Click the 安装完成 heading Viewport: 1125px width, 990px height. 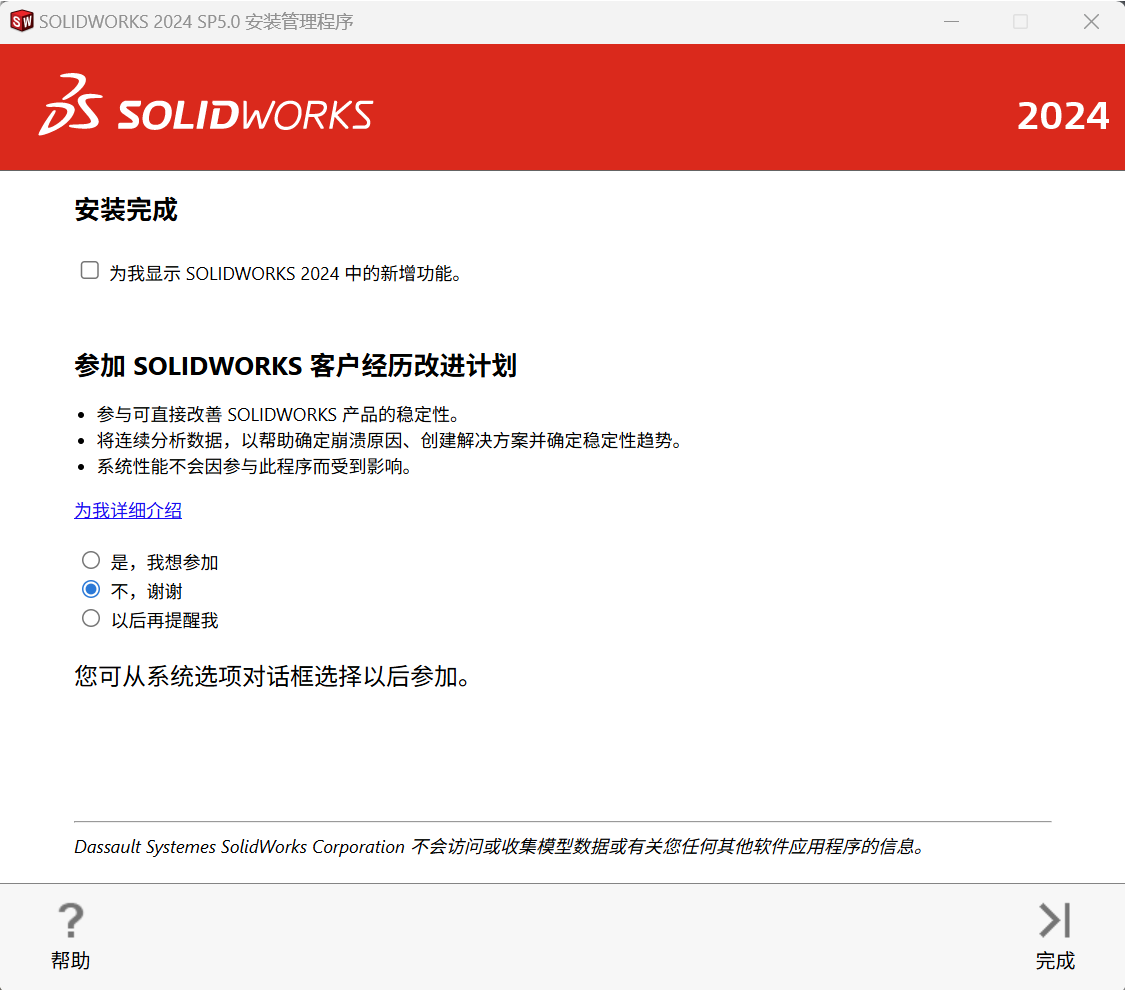(x=126, y=209)
